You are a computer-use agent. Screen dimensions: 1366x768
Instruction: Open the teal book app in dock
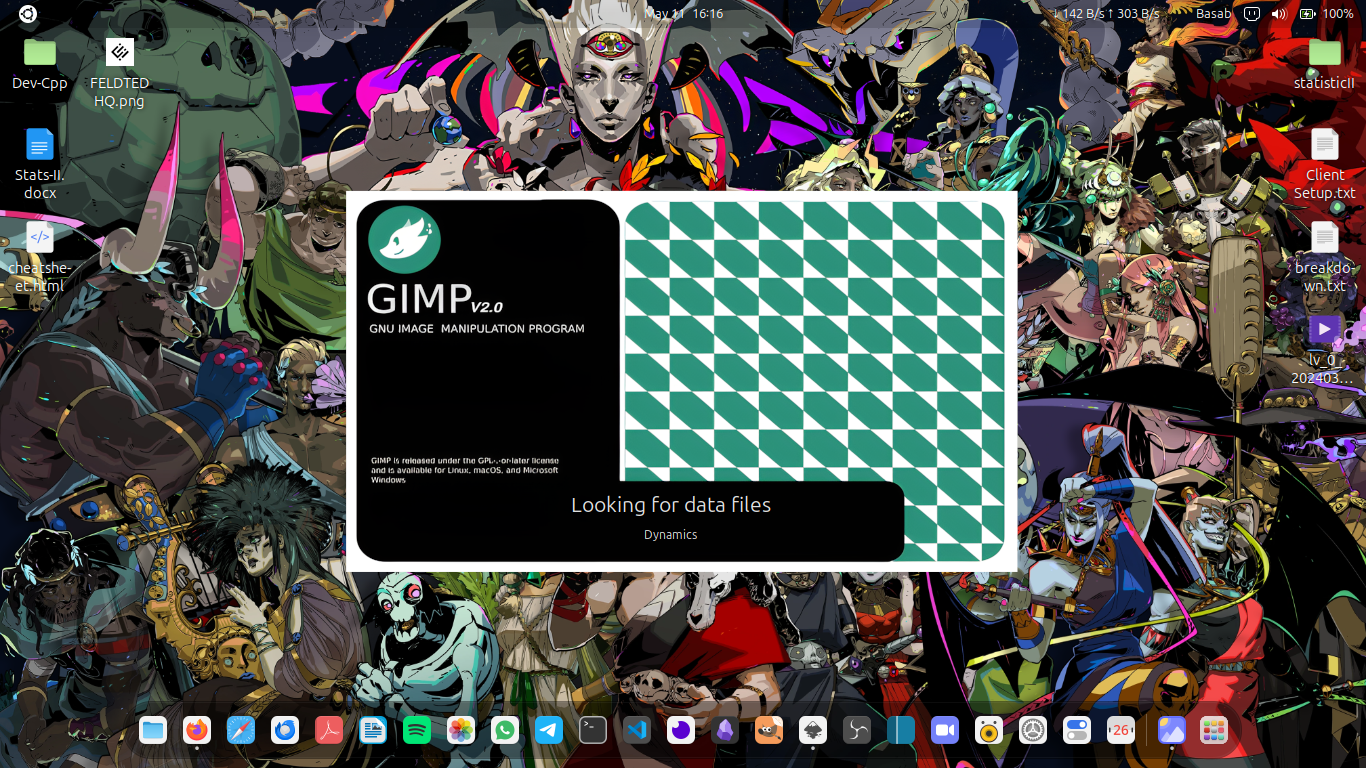pos(901,731)
